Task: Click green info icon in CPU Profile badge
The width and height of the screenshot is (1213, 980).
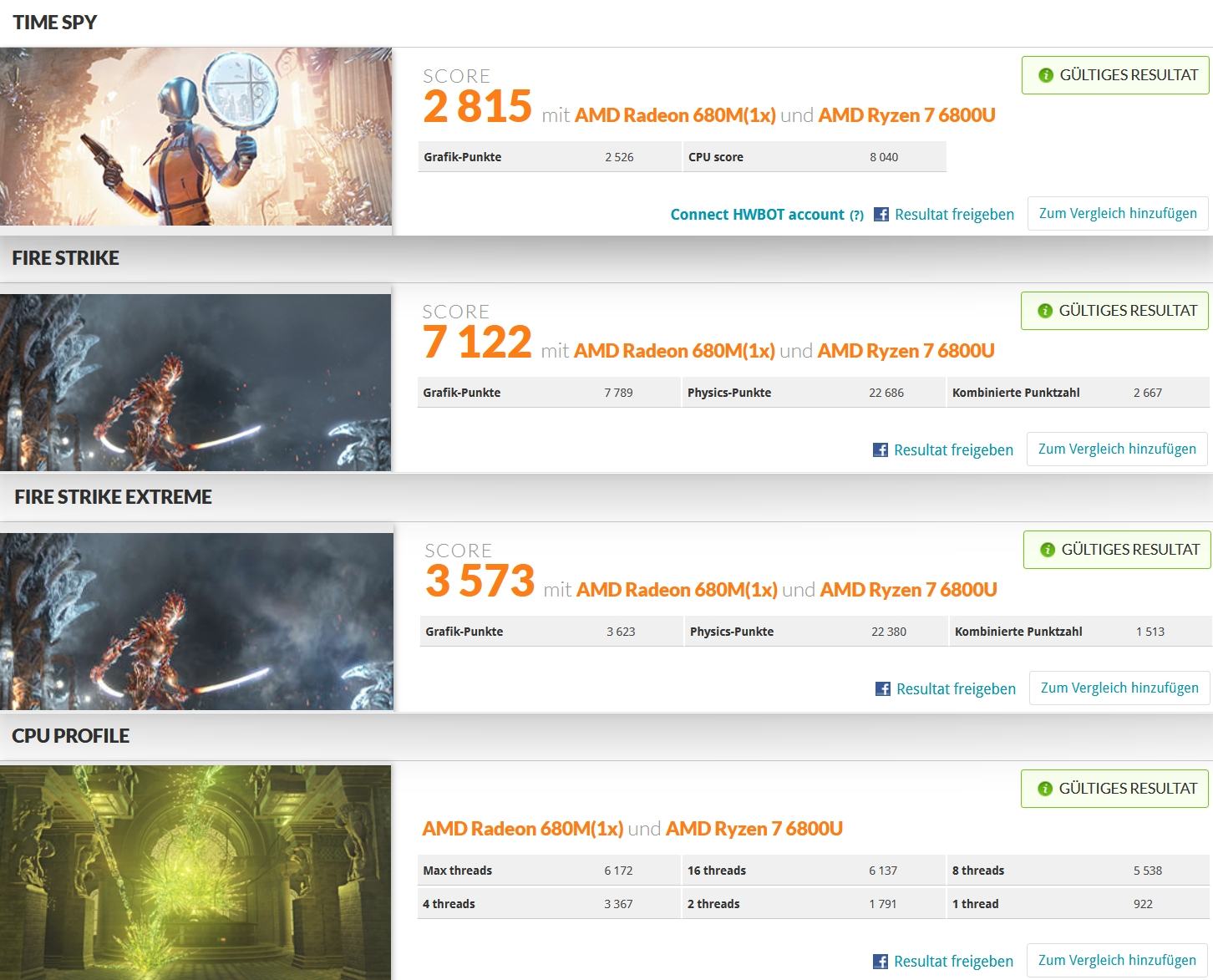Action: pos(1044,789)
